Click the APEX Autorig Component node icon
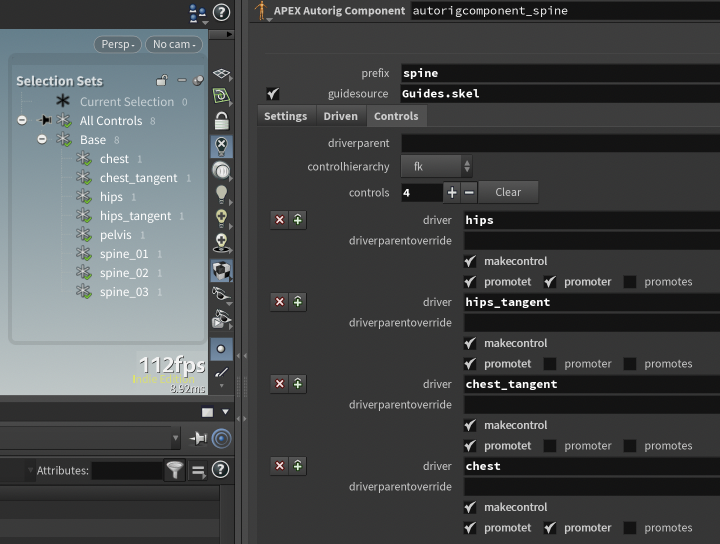This screenshot has width=720, height=544. pos(261,11)
